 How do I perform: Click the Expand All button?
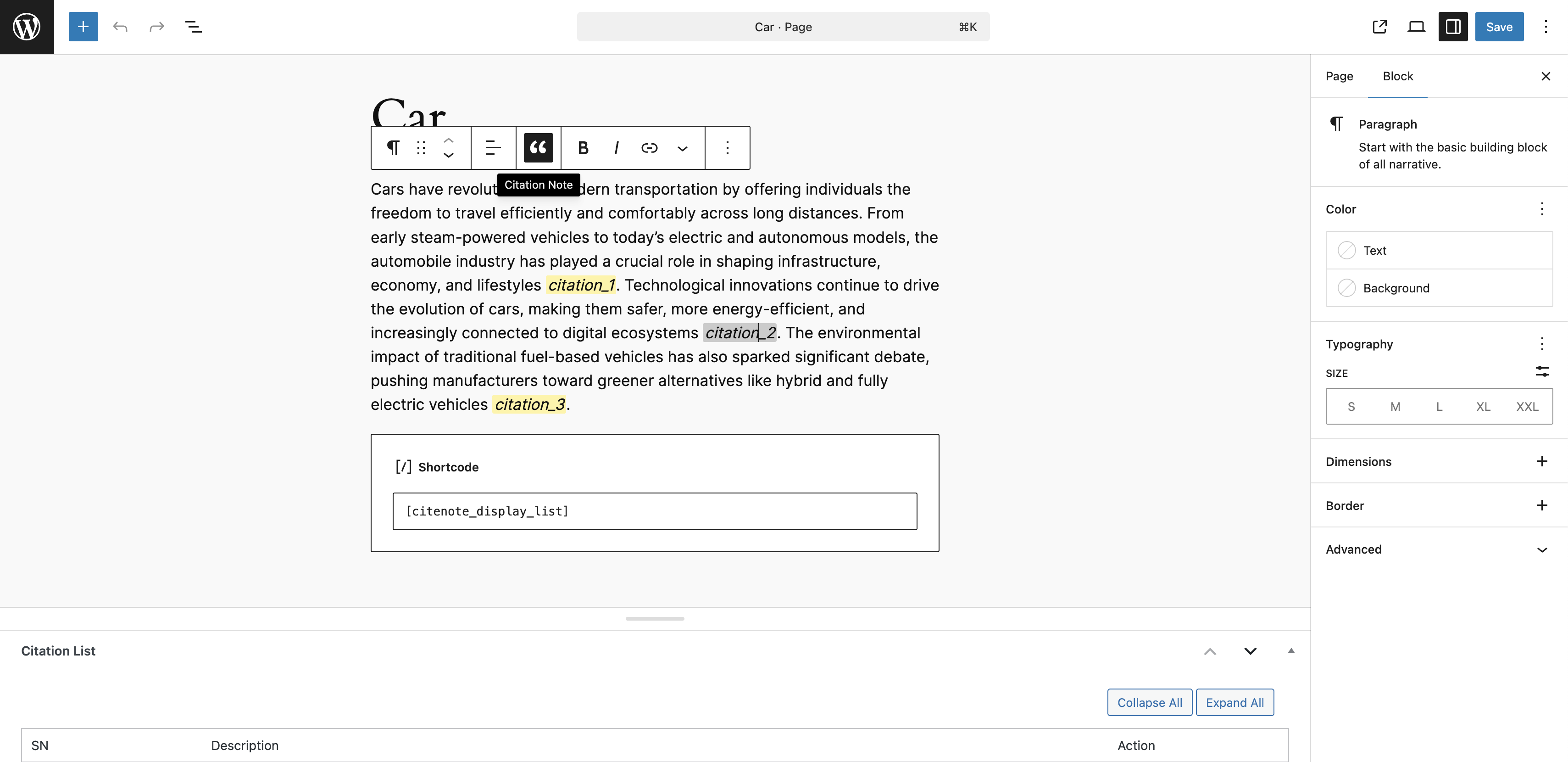point(1234,702)
